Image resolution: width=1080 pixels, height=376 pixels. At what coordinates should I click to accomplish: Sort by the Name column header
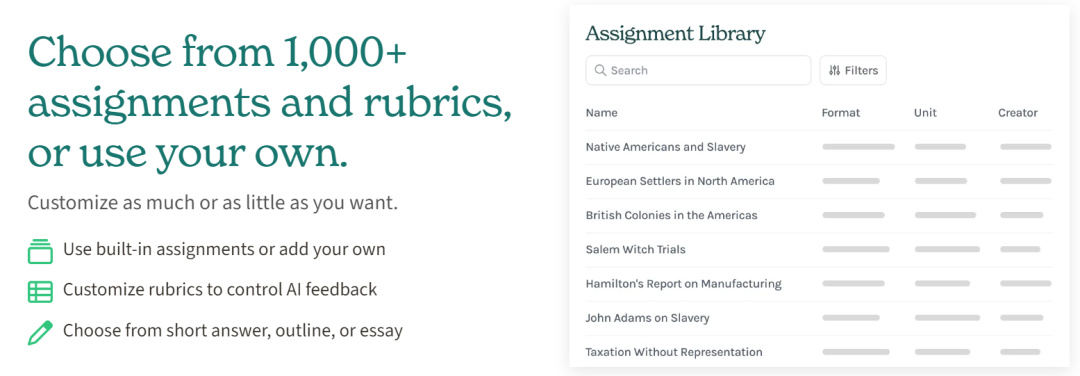pos(601,113)
